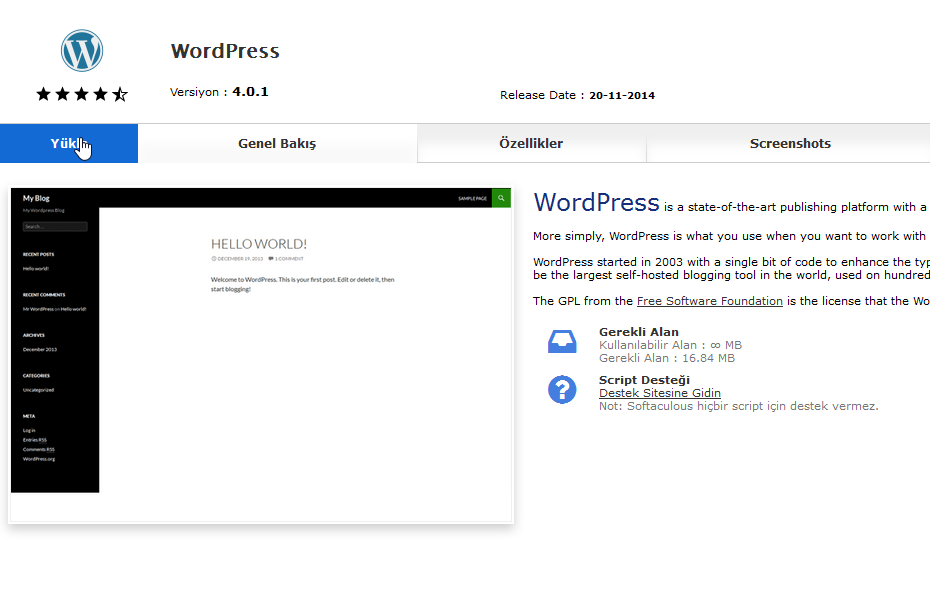This screenshot has width=930, height=599.
Task: Click the Kullanılabilir Alan : ∞ MB line
Action: (x=670, y=345)
